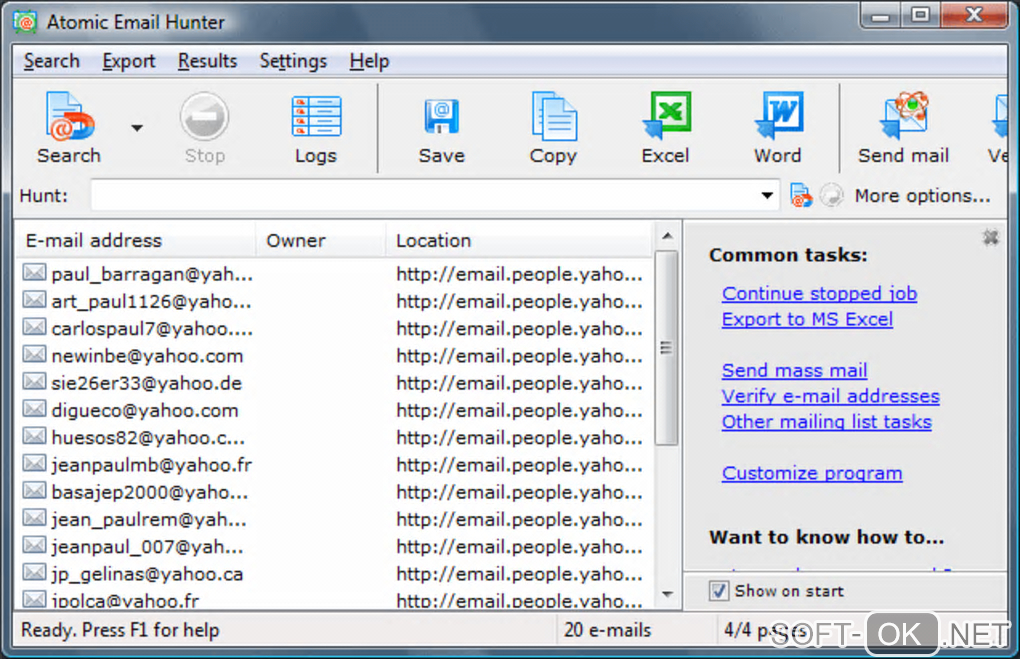Start a new email search from the toolbar
The height and width of the screenshot is (659, 1020).
click(68, 128)
